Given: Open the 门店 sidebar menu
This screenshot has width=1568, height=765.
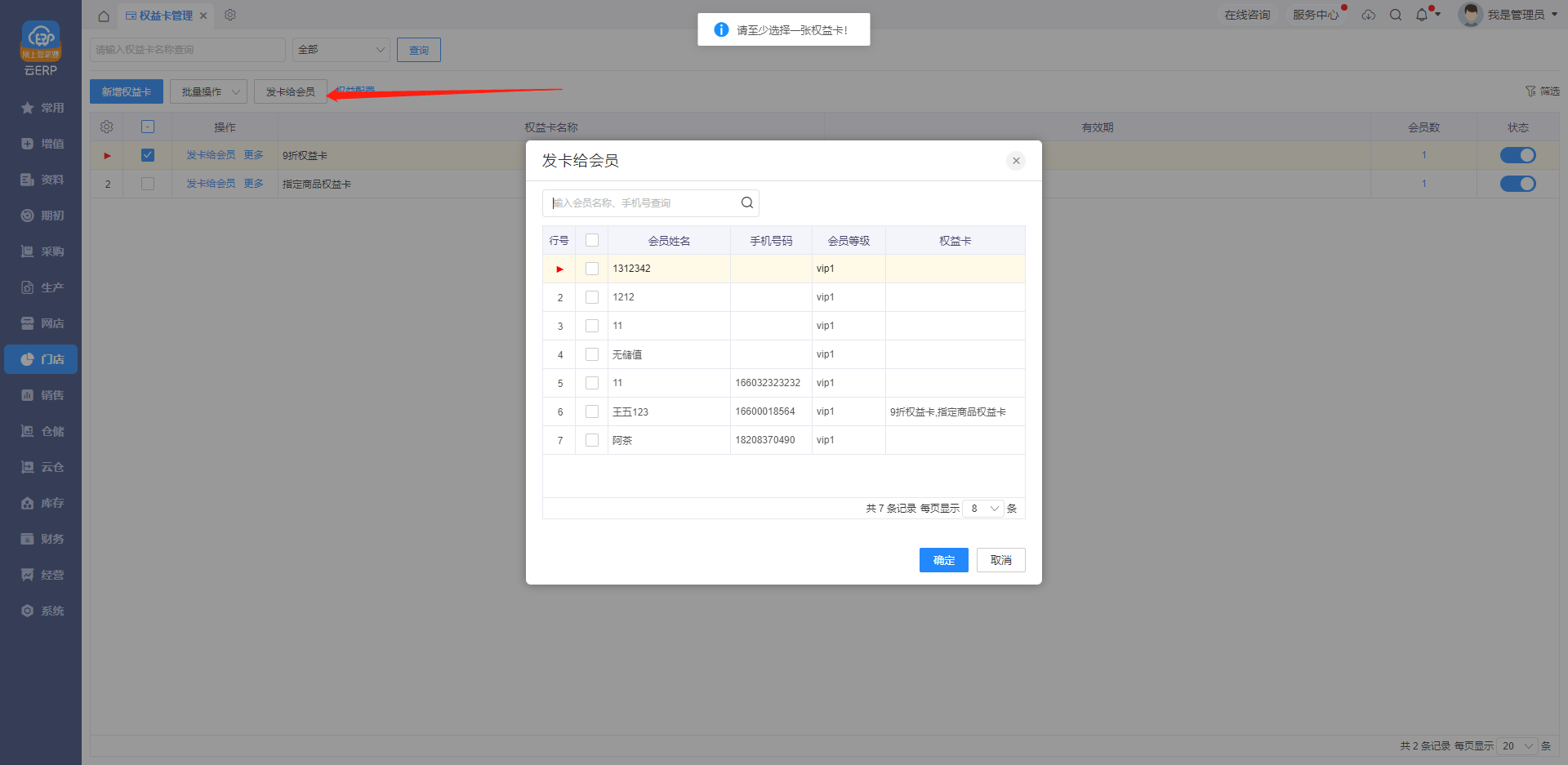Looking at the screenshot, I should pos(41,359).
